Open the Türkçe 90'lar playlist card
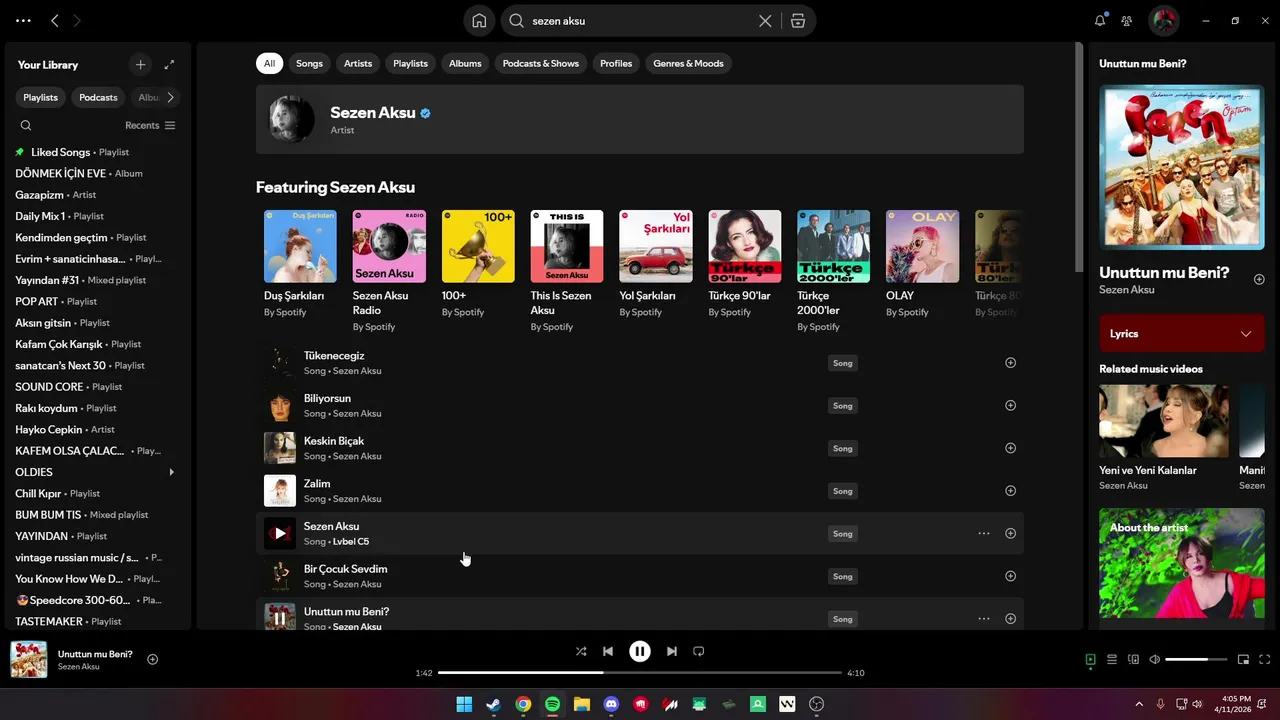The image size is (1280, 720). (x=745, y=264)
